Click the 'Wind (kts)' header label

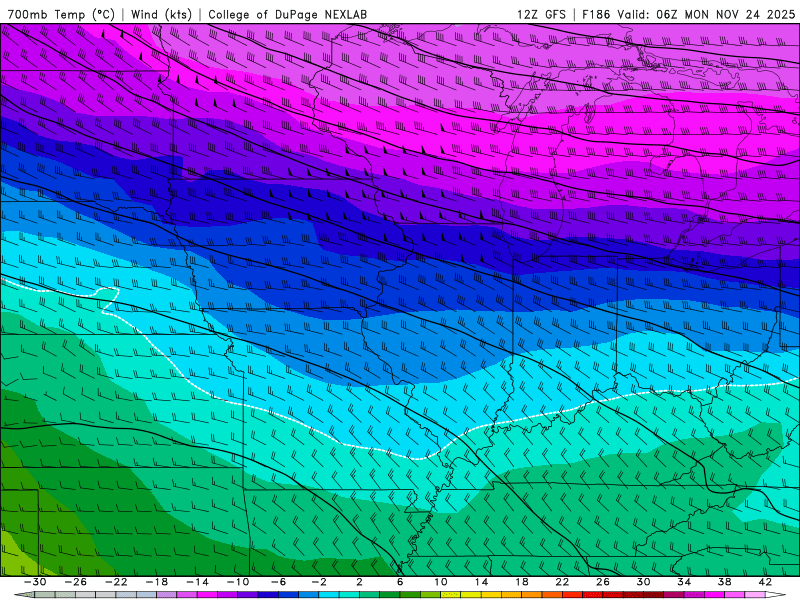pos(161,14)
